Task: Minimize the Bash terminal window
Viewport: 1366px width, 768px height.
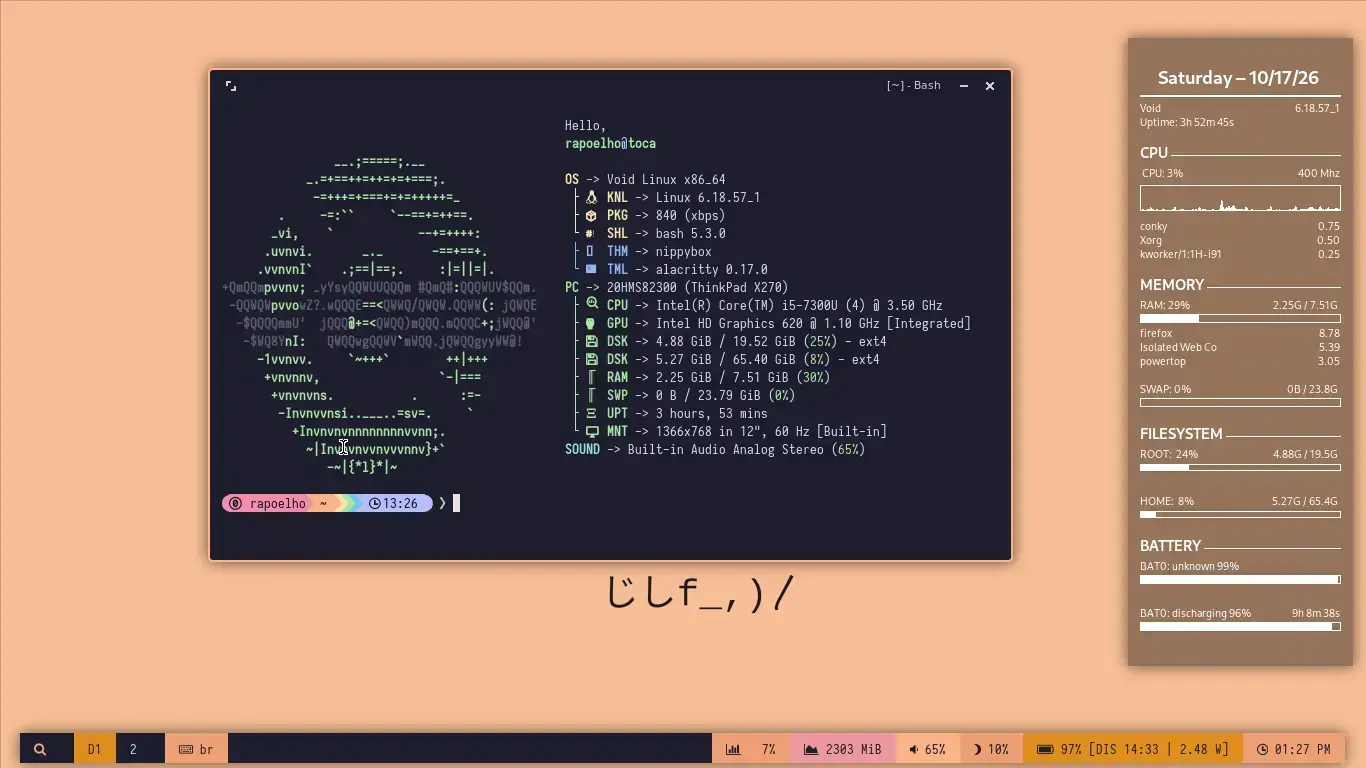Action: [x=964, y=86]
